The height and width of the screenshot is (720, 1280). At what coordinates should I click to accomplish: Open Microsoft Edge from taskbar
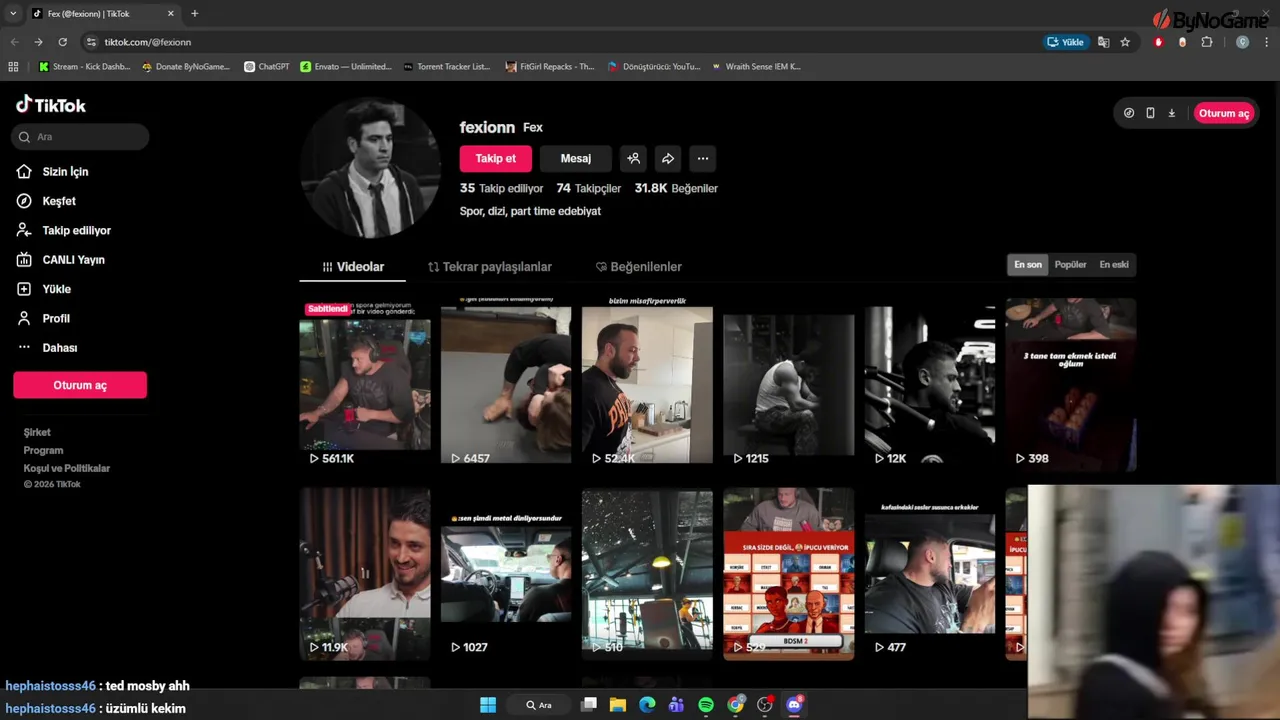(647, 705)
